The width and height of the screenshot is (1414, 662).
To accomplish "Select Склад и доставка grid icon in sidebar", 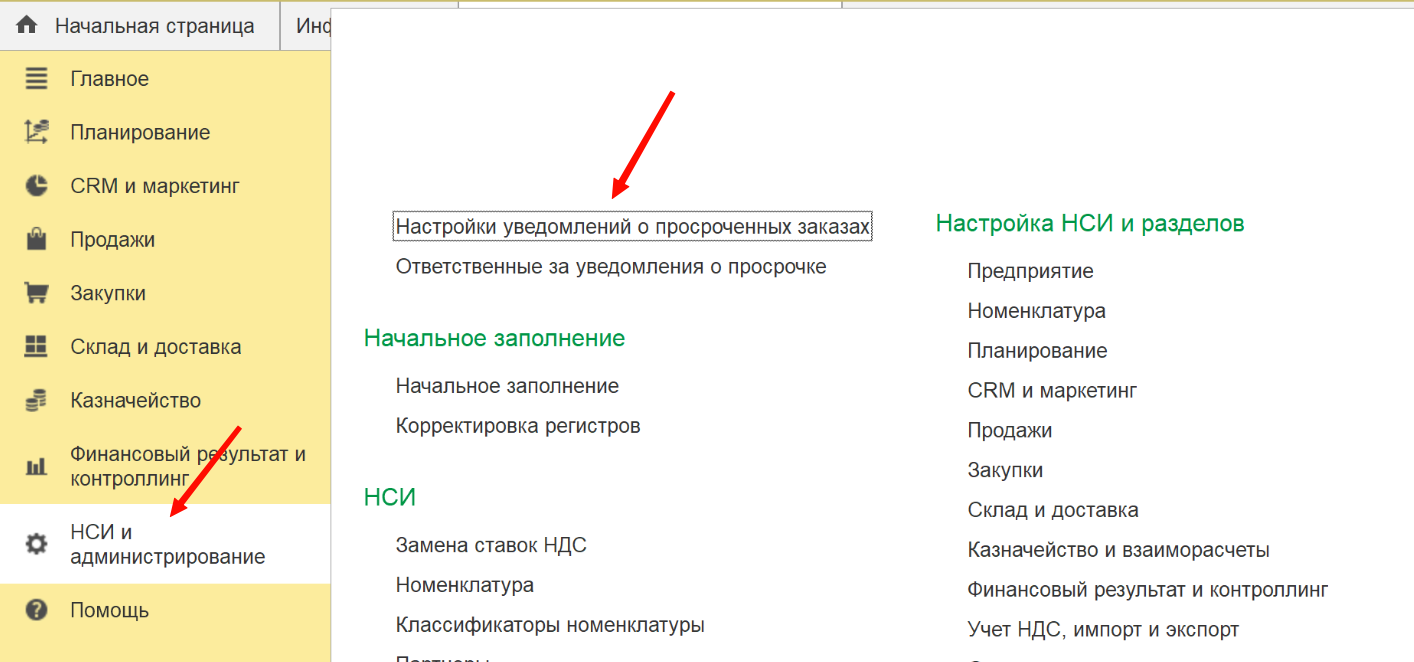I will 36,347.
